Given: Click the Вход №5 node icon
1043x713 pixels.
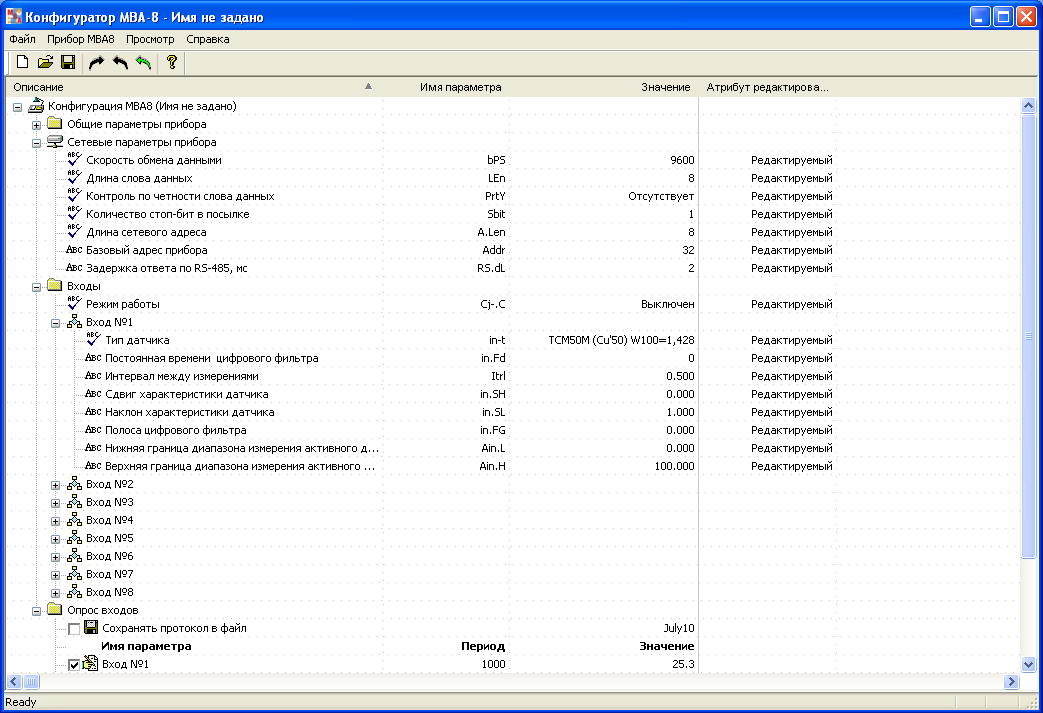Looking at the screenshot, I should [74, 537].
